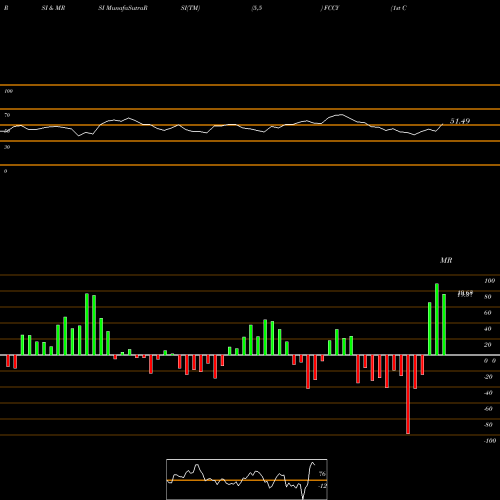Click the -12 value in mini chart

pyautogui.click(x=322, y=486)
